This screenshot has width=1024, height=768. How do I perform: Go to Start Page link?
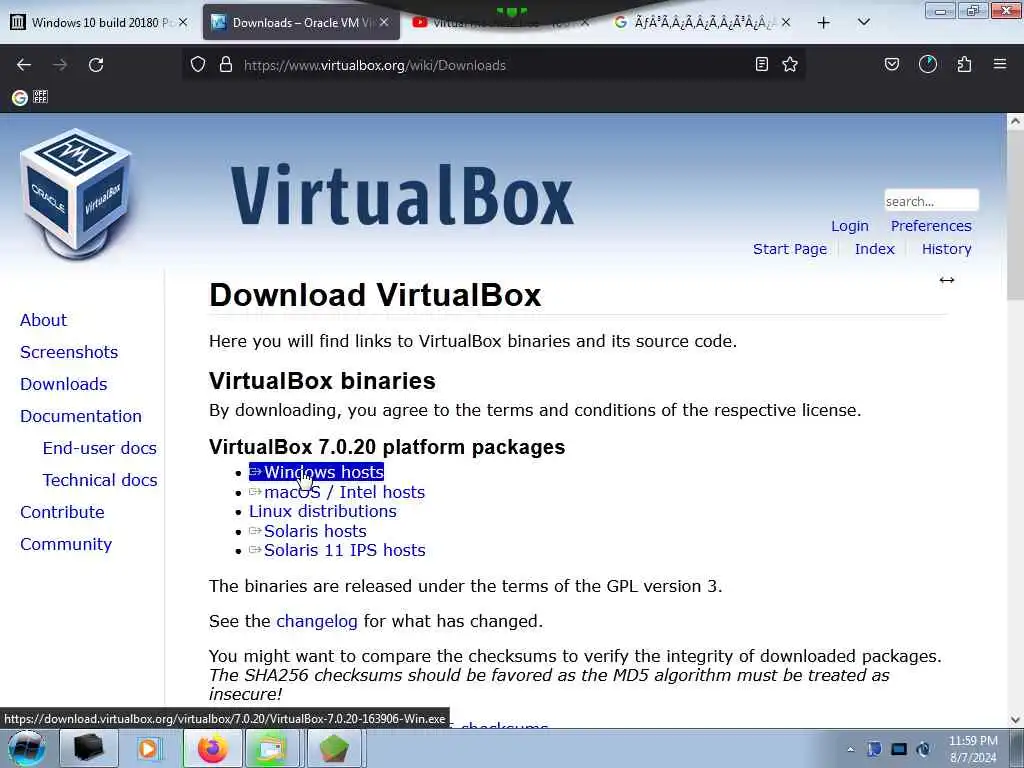coord(790,249)
